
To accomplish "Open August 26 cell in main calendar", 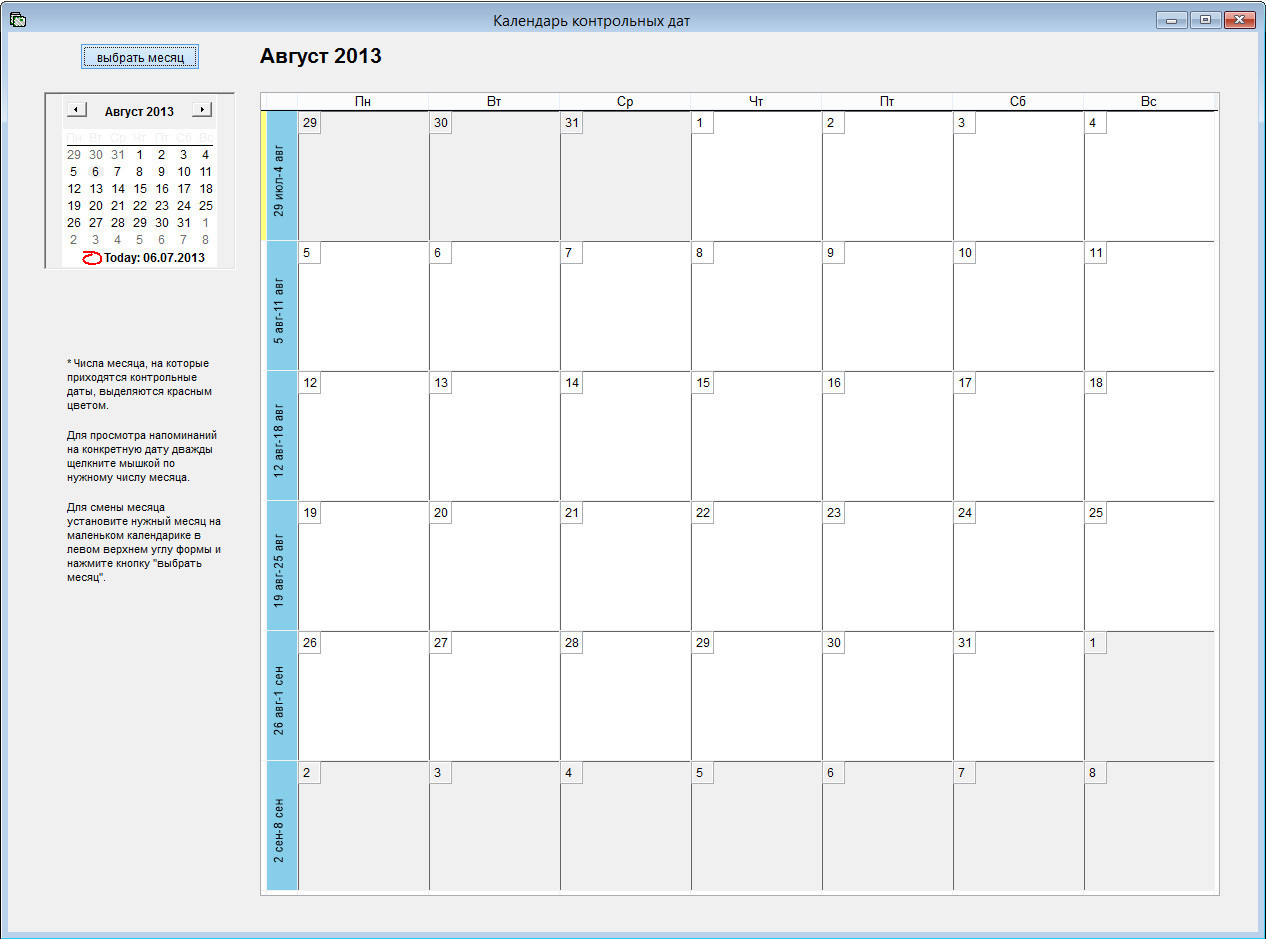I will pyautogui.click(x=363, y=696).
